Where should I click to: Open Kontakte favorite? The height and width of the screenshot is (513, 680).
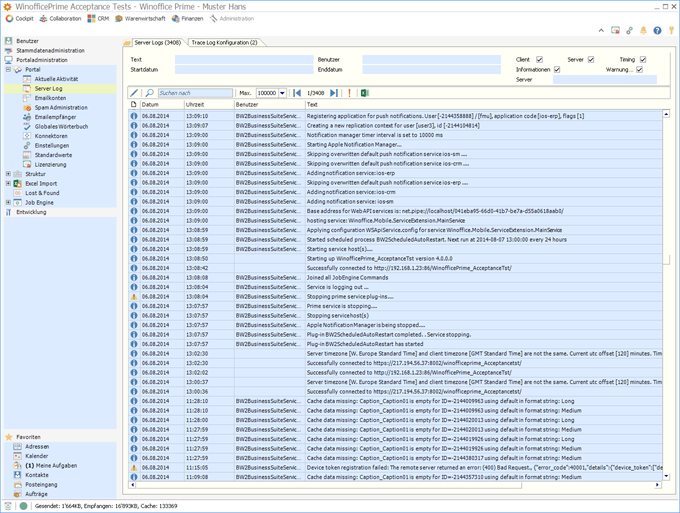(37, 475)
